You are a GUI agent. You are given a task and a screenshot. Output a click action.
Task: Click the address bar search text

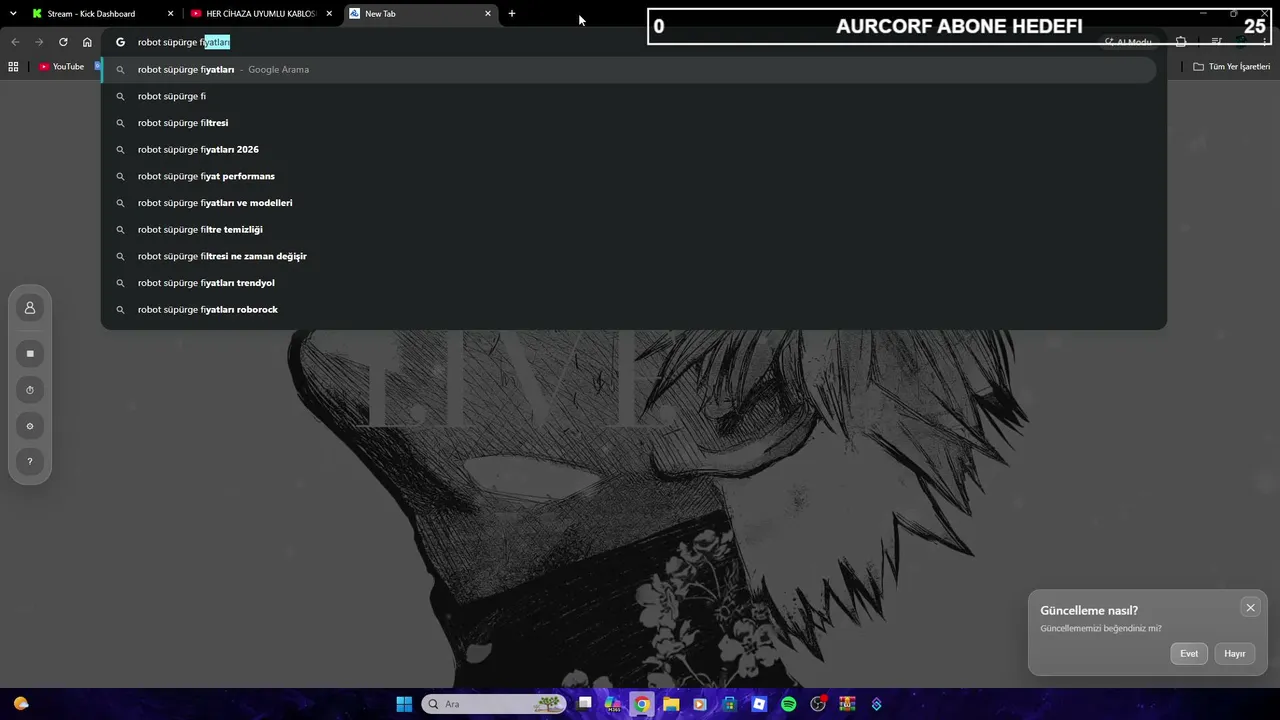click(x=184, y=42)
